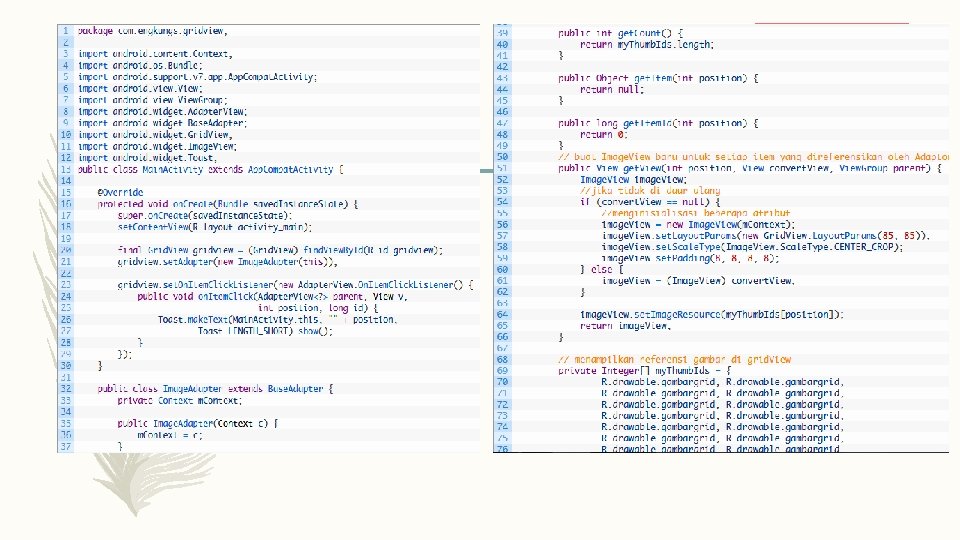960x540 pixels.
Task: Click the MainActivity class declaration line
Action: pos(211,170)
